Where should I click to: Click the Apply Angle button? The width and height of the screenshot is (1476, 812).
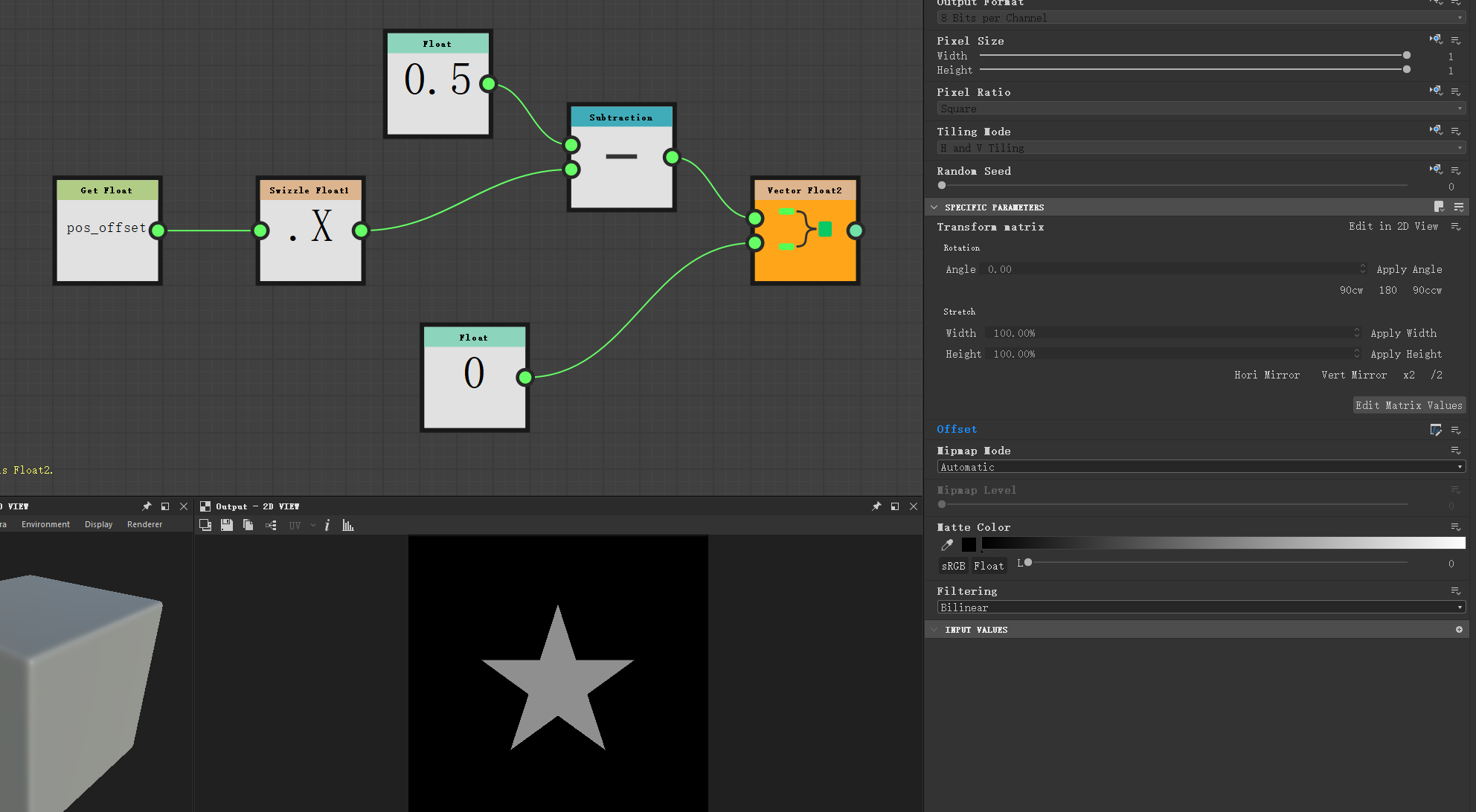click(x=1409, y=269)
